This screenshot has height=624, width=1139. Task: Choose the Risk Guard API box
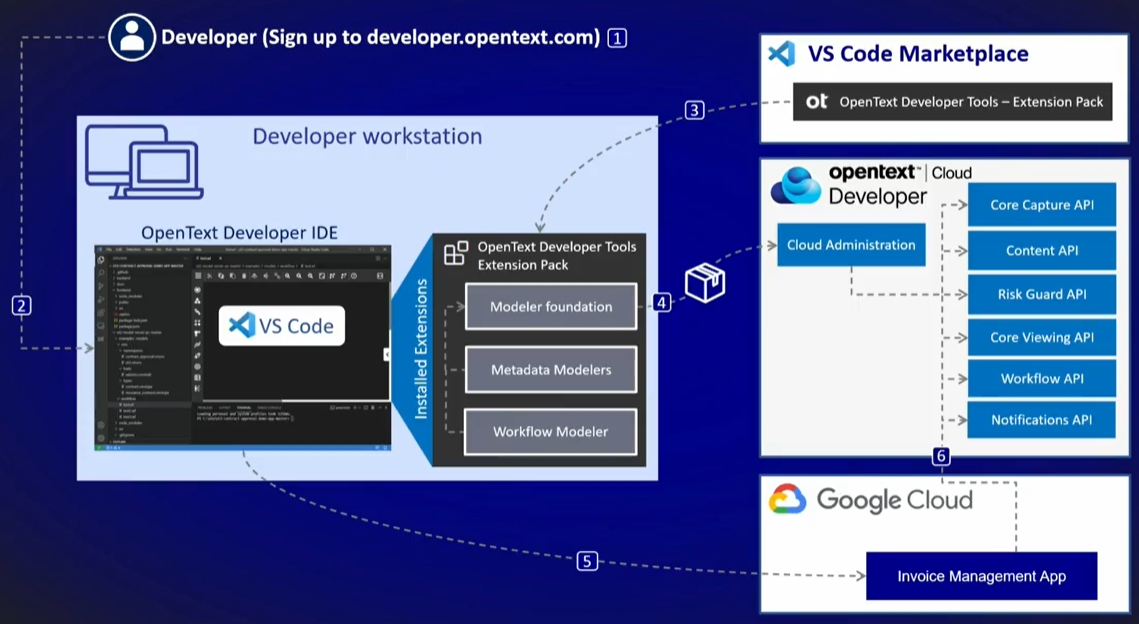coord(1042,294)
